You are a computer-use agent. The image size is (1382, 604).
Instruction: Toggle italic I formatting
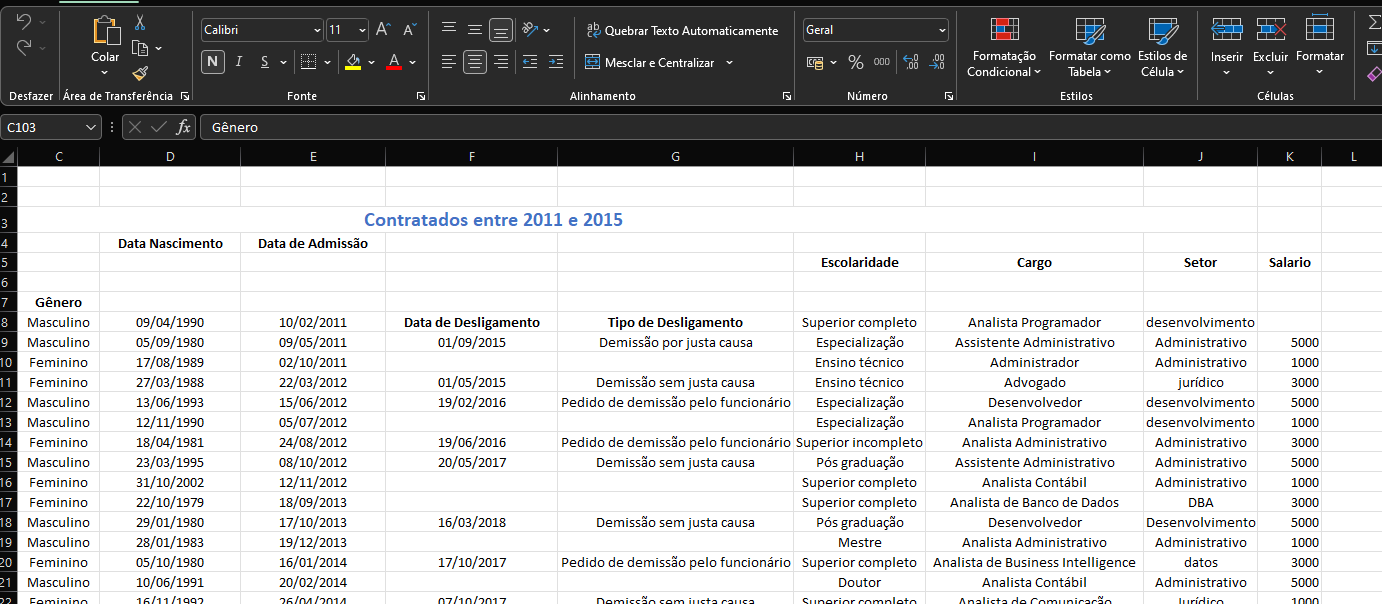pos(239,62)
